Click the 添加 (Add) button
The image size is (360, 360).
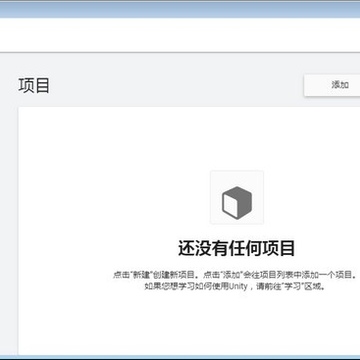pyautogui.click(x=332, y=85)
